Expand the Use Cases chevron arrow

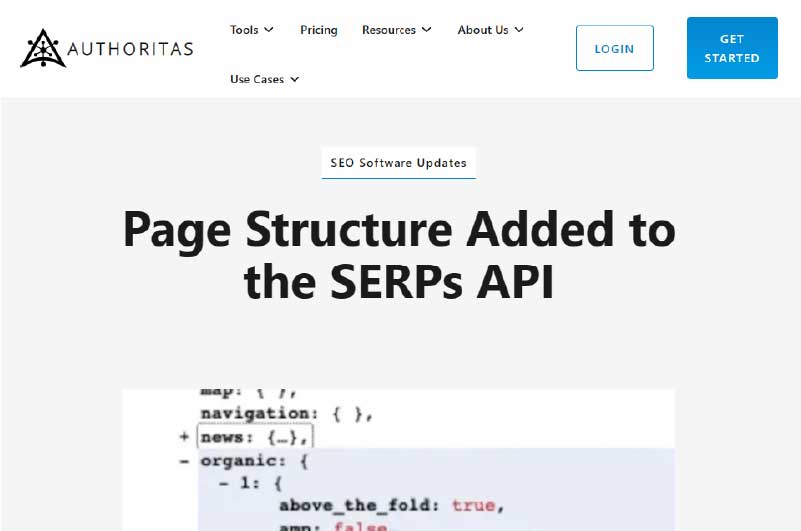[295, 79]
